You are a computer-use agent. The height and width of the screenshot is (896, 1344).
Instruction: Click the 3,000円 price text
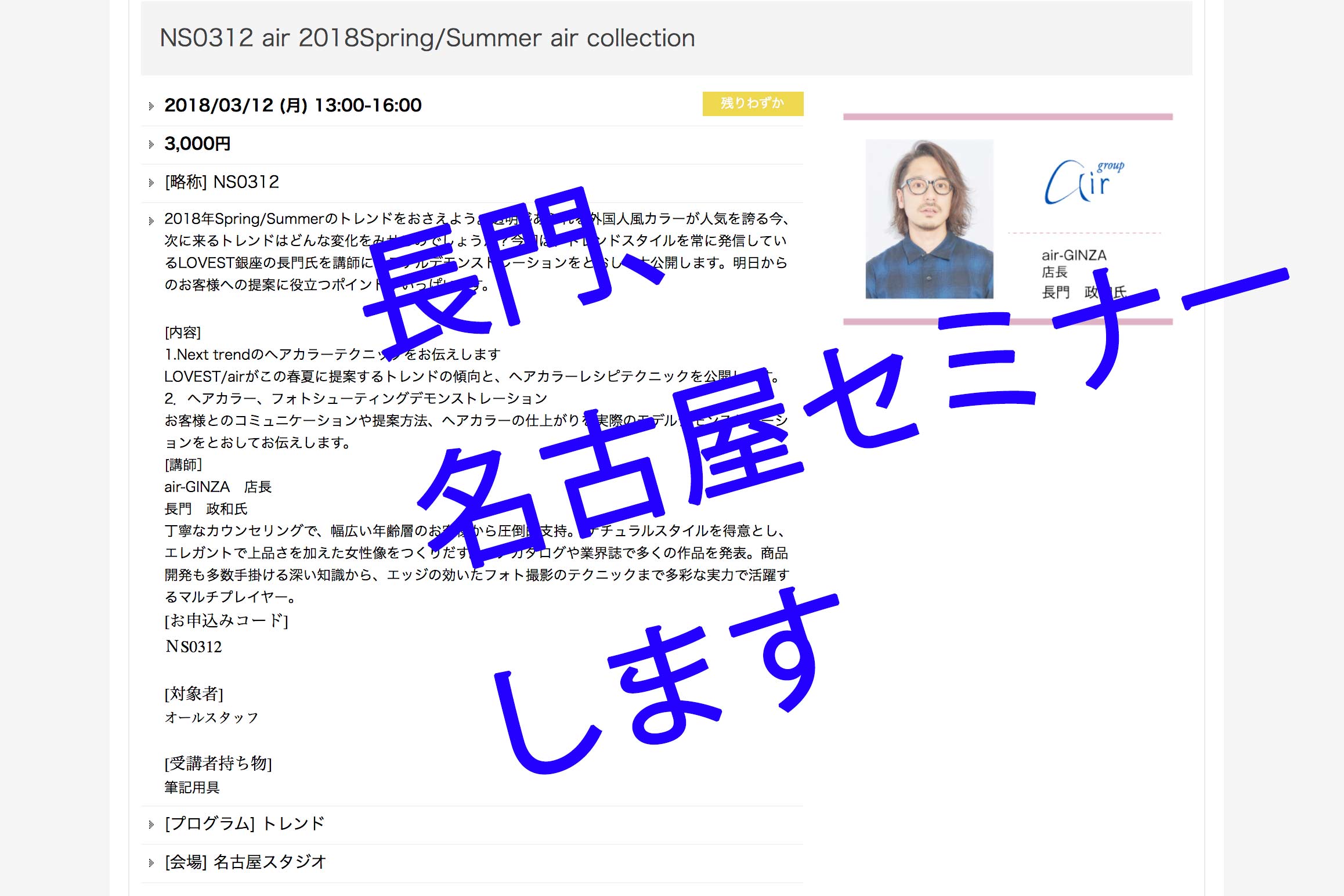(197, 144)
